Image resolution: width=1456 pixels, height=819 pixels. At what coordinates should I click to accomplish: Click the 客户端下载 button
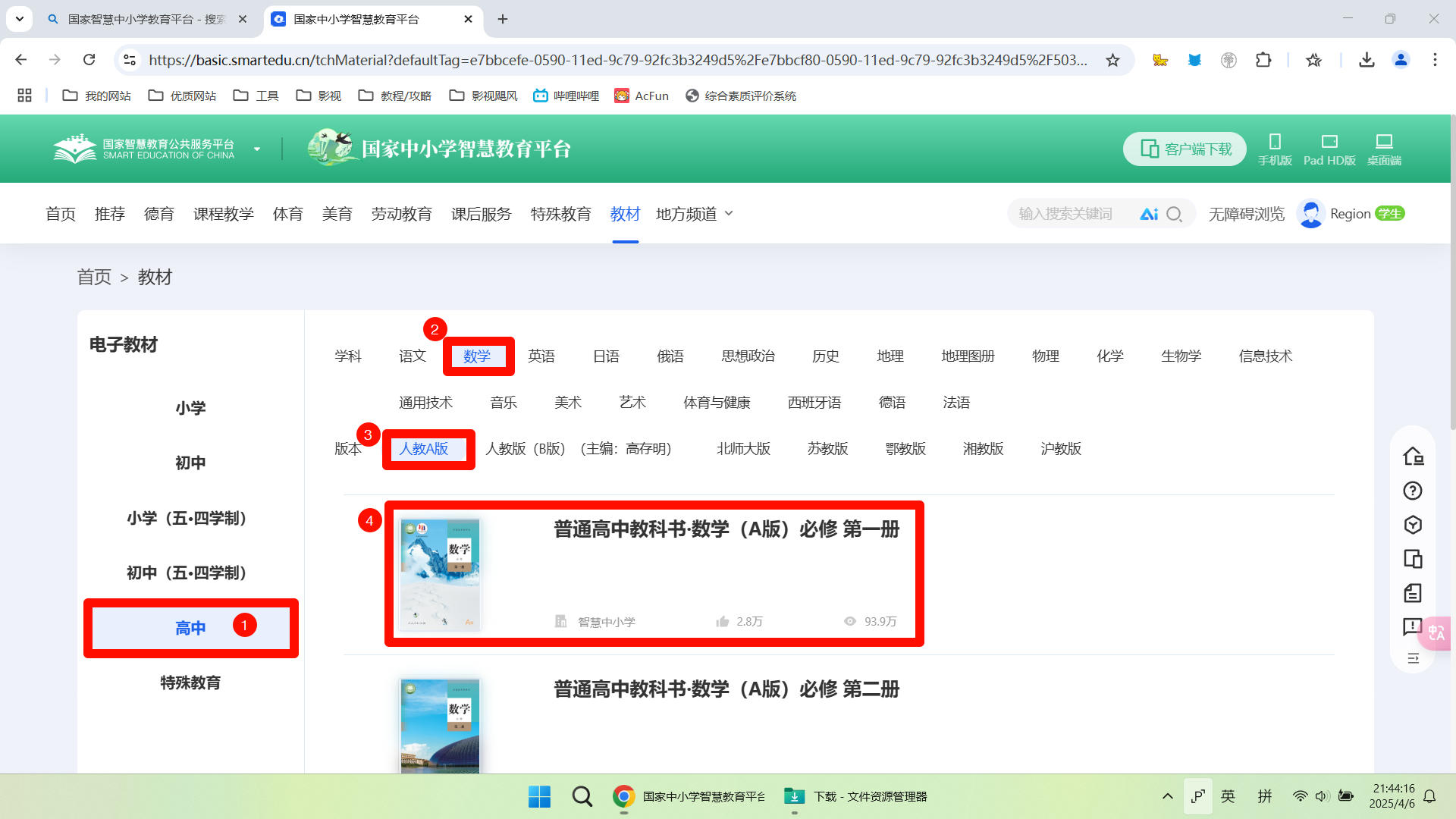[x=1185, y=149]
